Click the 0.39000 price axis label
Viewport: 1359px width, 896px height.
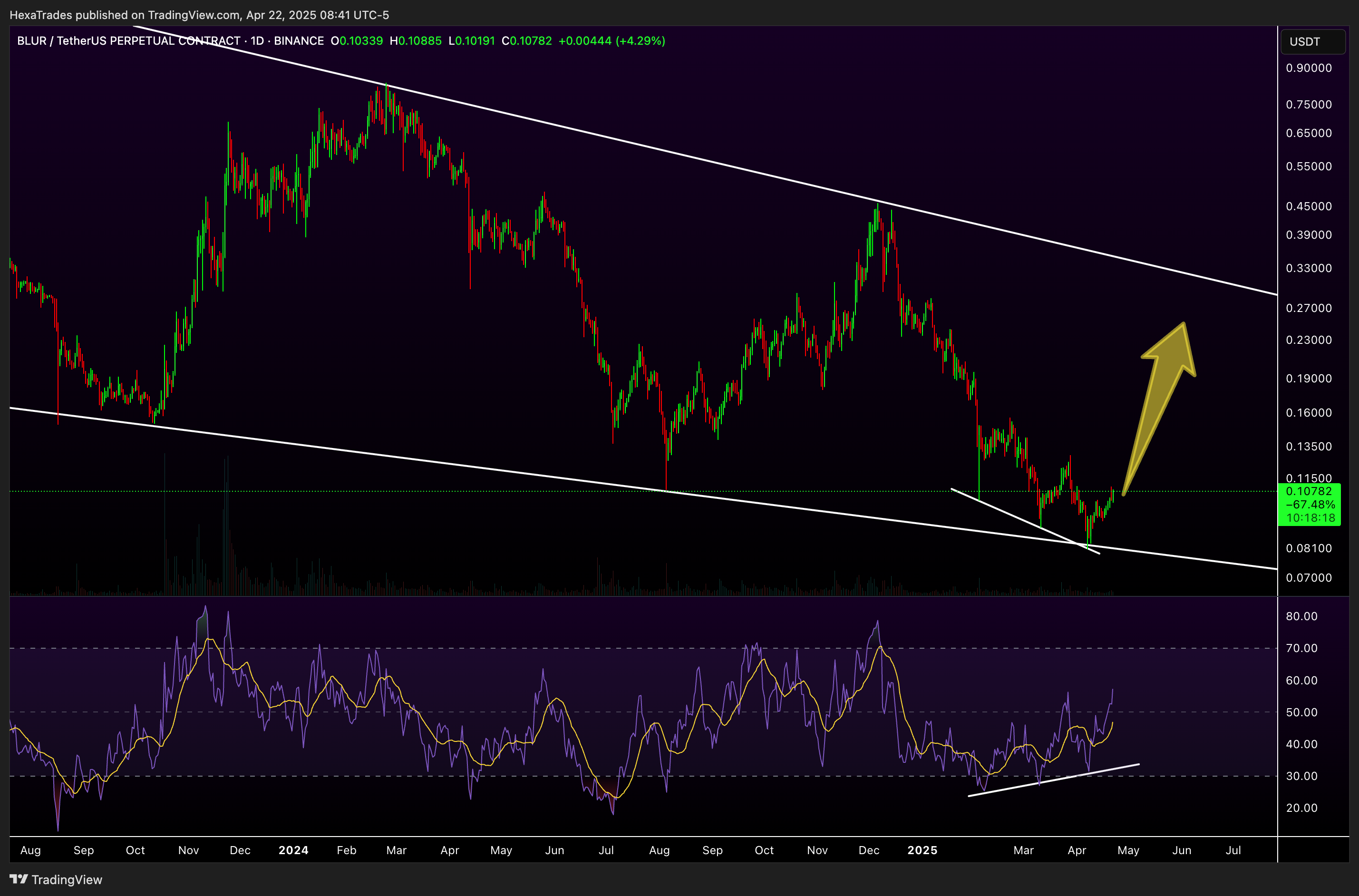1309,235
